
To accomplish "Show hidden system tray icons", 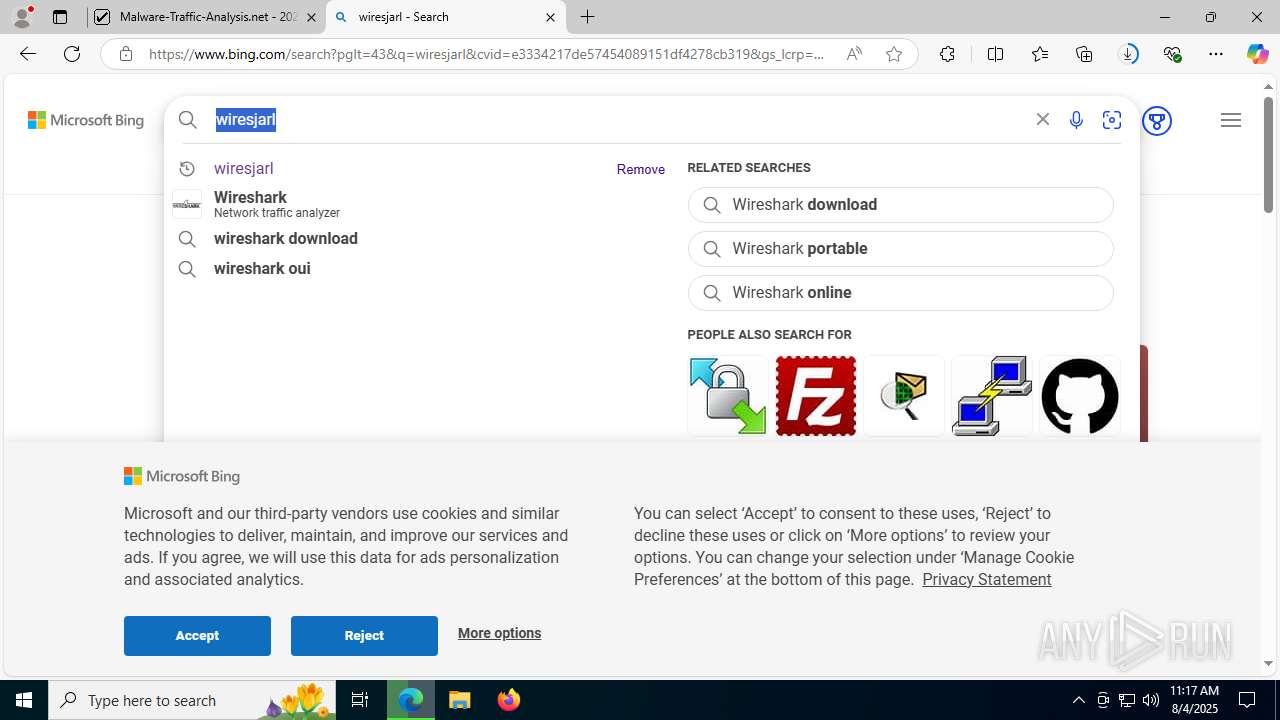I will [1078, 700].
